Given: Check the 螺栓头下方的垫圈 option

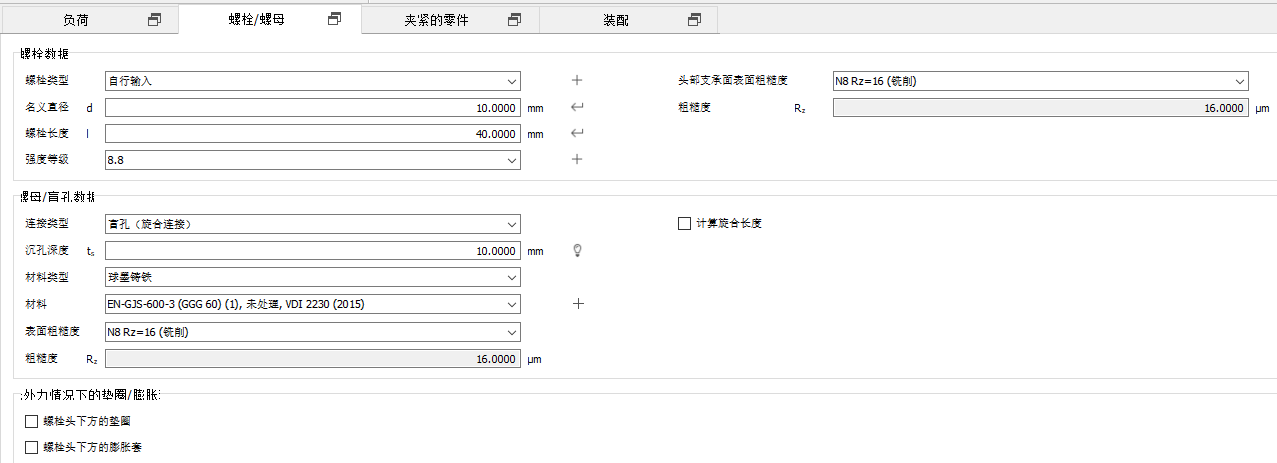Looking at the screenshot, I should (32, 422).
